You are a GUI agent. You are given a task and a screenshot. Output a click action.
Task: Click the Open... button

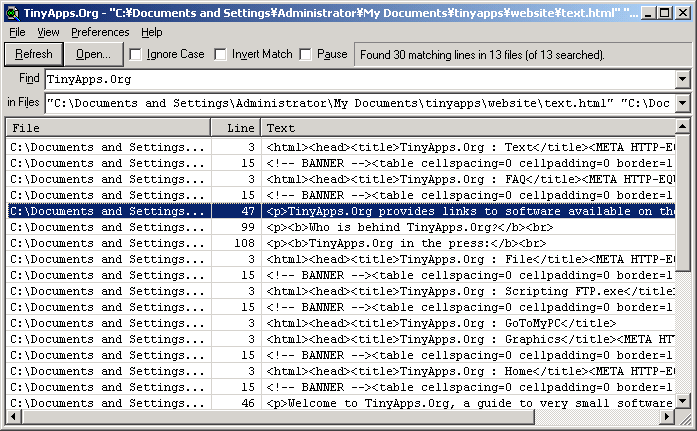(94, 54)
